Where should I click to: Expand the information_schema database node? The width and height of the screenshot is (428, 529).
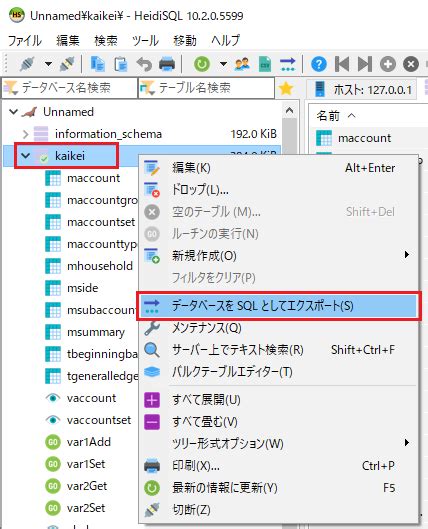(x=26, y=134)
